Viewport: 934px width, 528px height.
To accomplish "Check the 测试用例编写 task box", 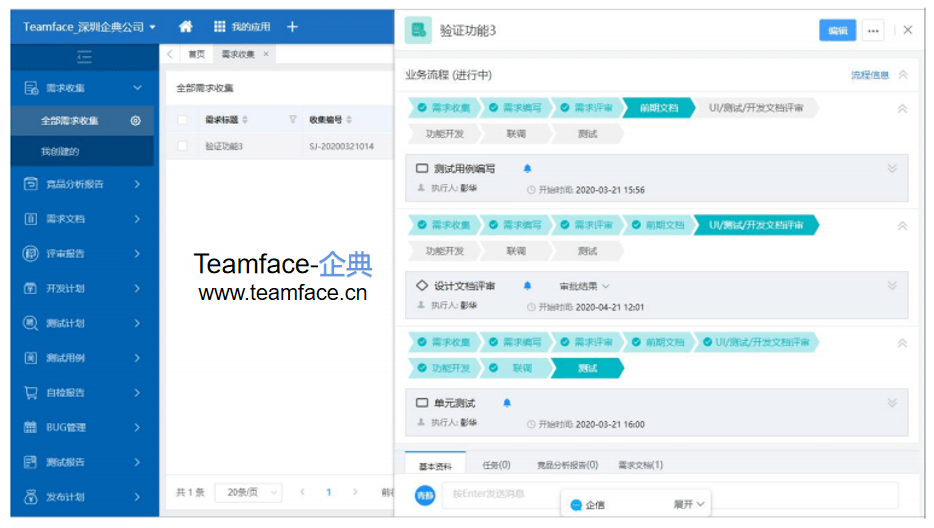I will [422, 169].
